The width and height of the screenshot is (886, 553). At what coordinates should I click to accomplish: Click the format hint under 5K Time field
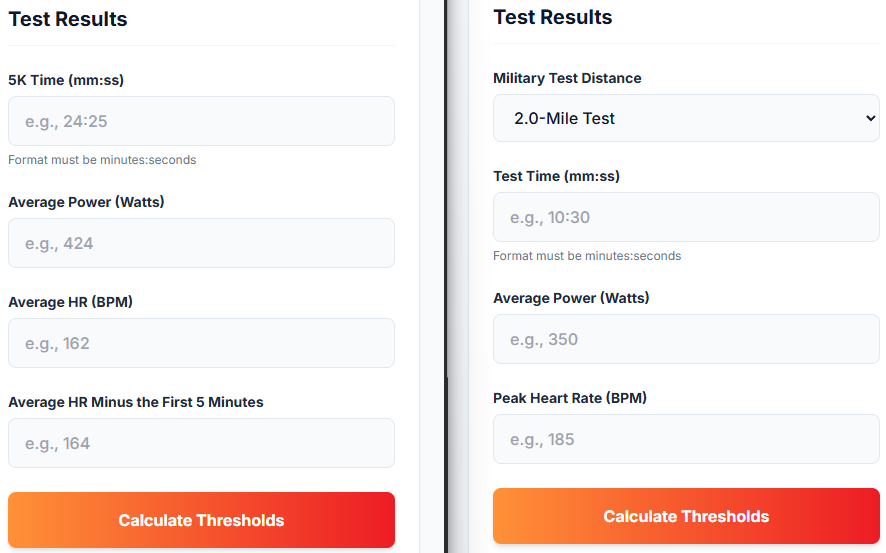point(102,160)
